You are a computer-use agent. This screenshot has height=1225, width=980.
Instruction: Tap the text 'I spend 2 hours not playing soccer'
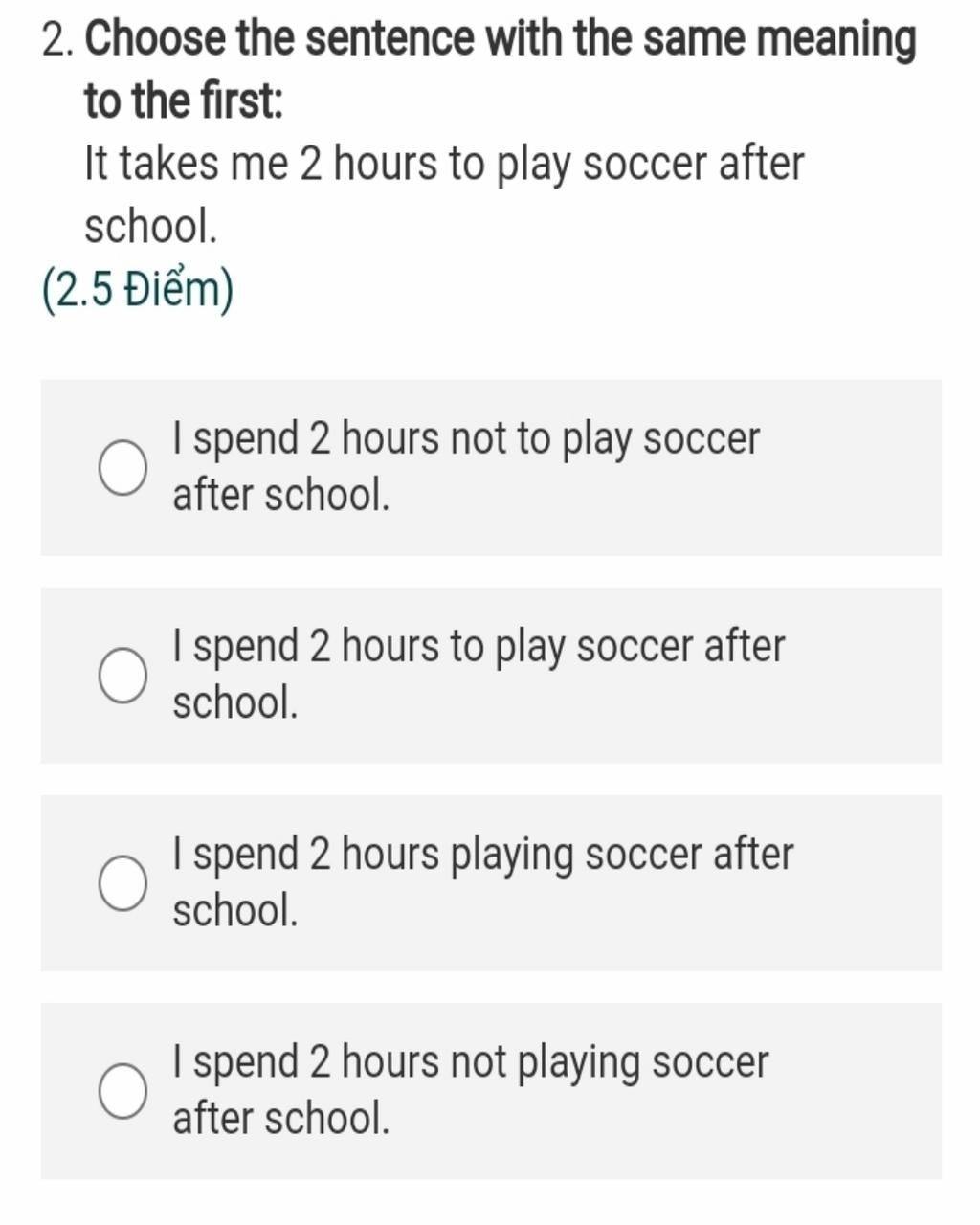tap(470, 1062)
